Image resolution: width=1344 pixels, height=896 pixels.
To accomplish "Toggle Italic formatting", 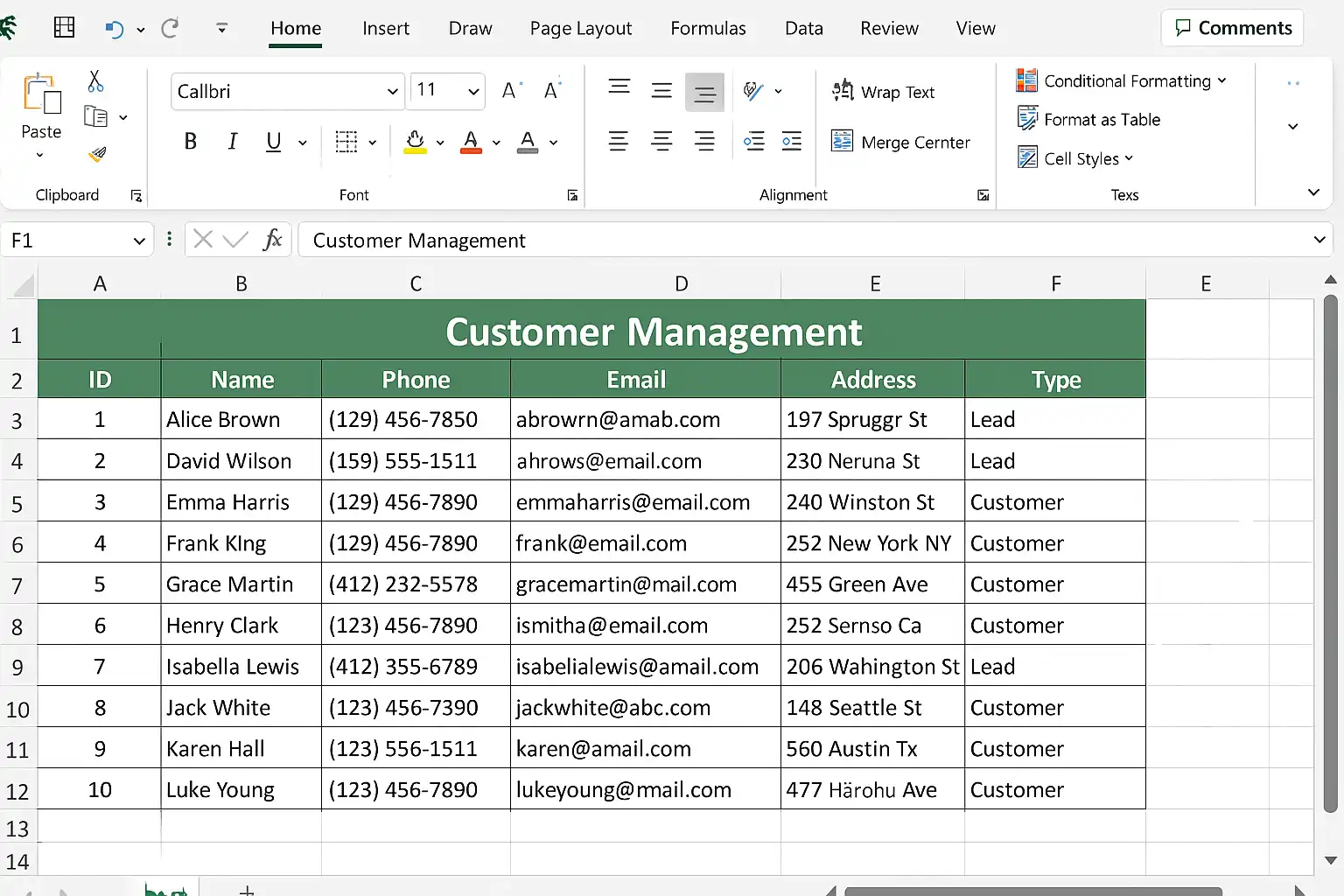I will [232, 142].
